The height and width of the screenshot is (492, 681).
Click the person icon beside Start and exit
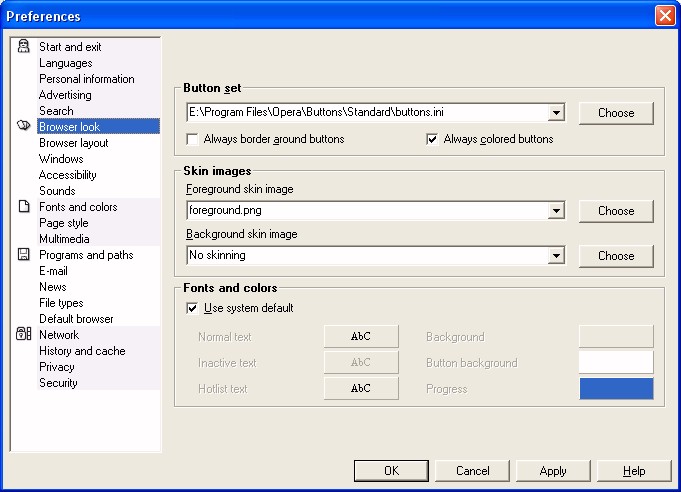point(23,46)
